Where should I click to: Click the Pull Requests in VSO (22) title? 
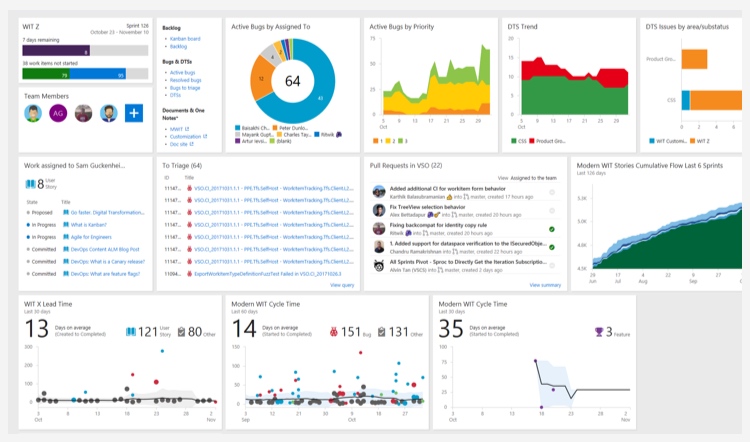click(x=406, y=166)
